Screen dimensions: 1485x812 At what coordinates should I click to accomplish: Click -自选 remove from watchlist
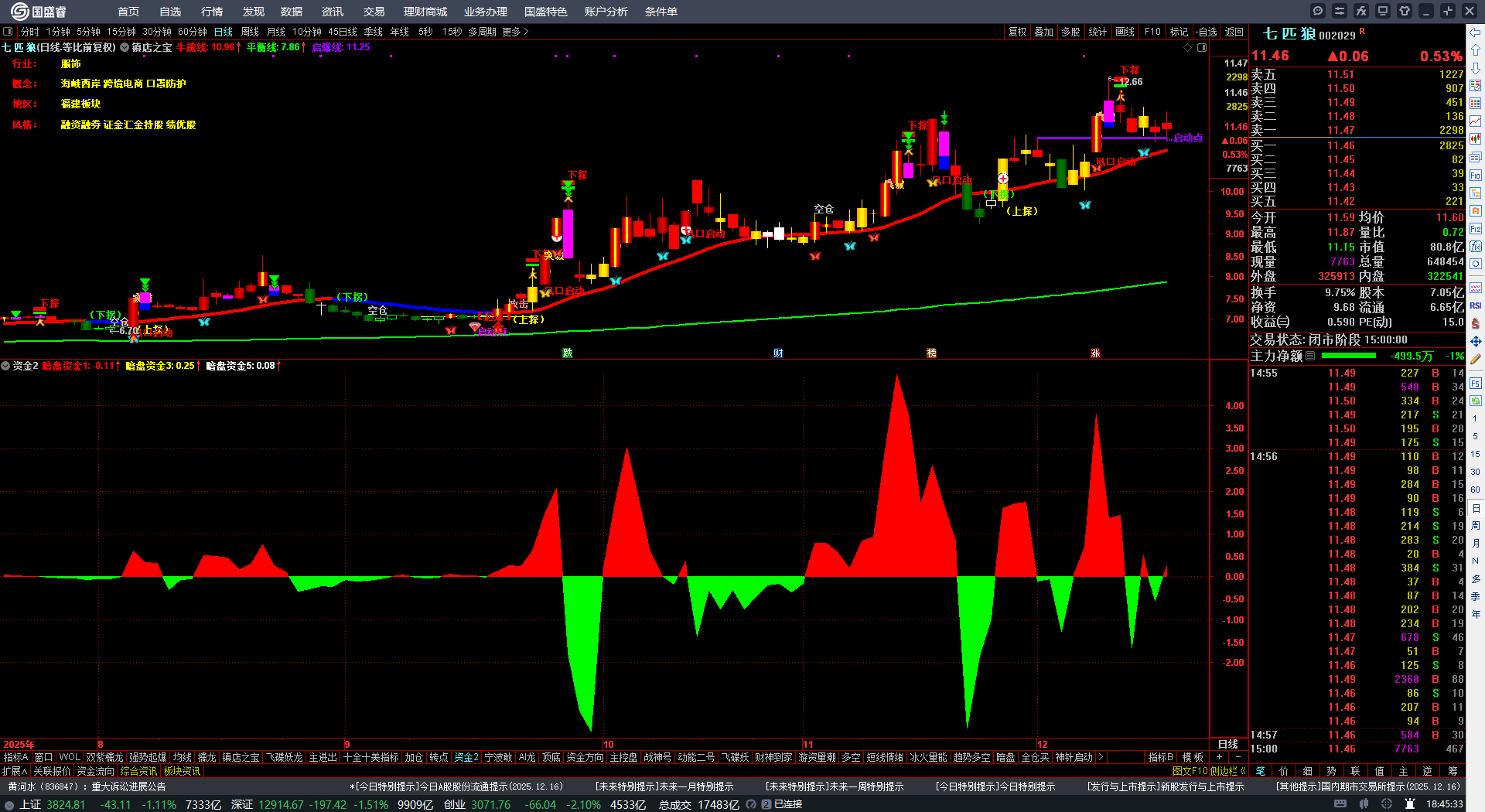point(1206,32)
